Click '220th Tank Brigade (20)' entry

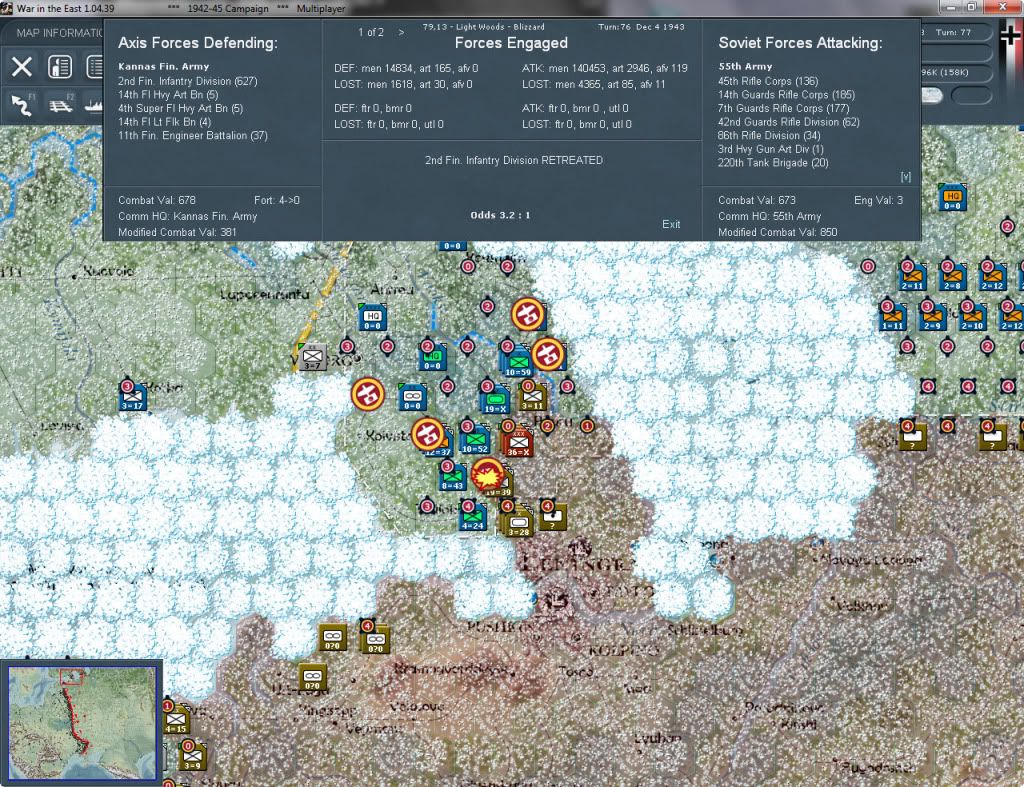[x=773, y=163]
